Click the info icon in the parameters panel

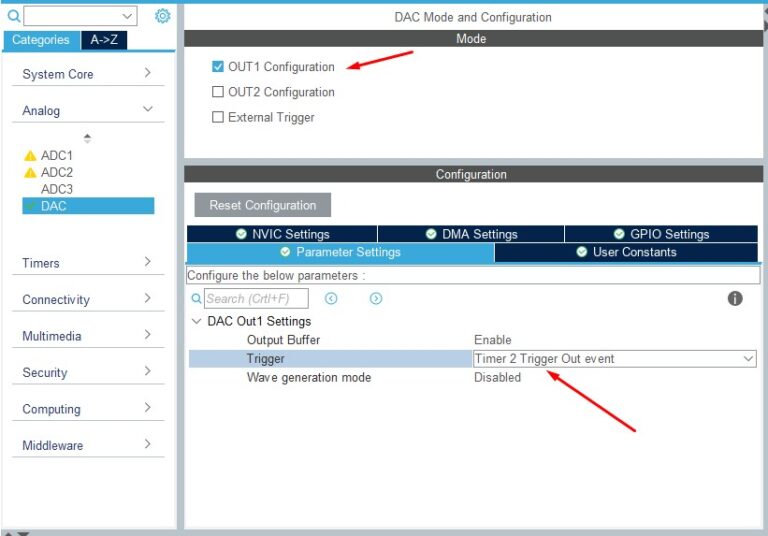click(x=735, y=298)
